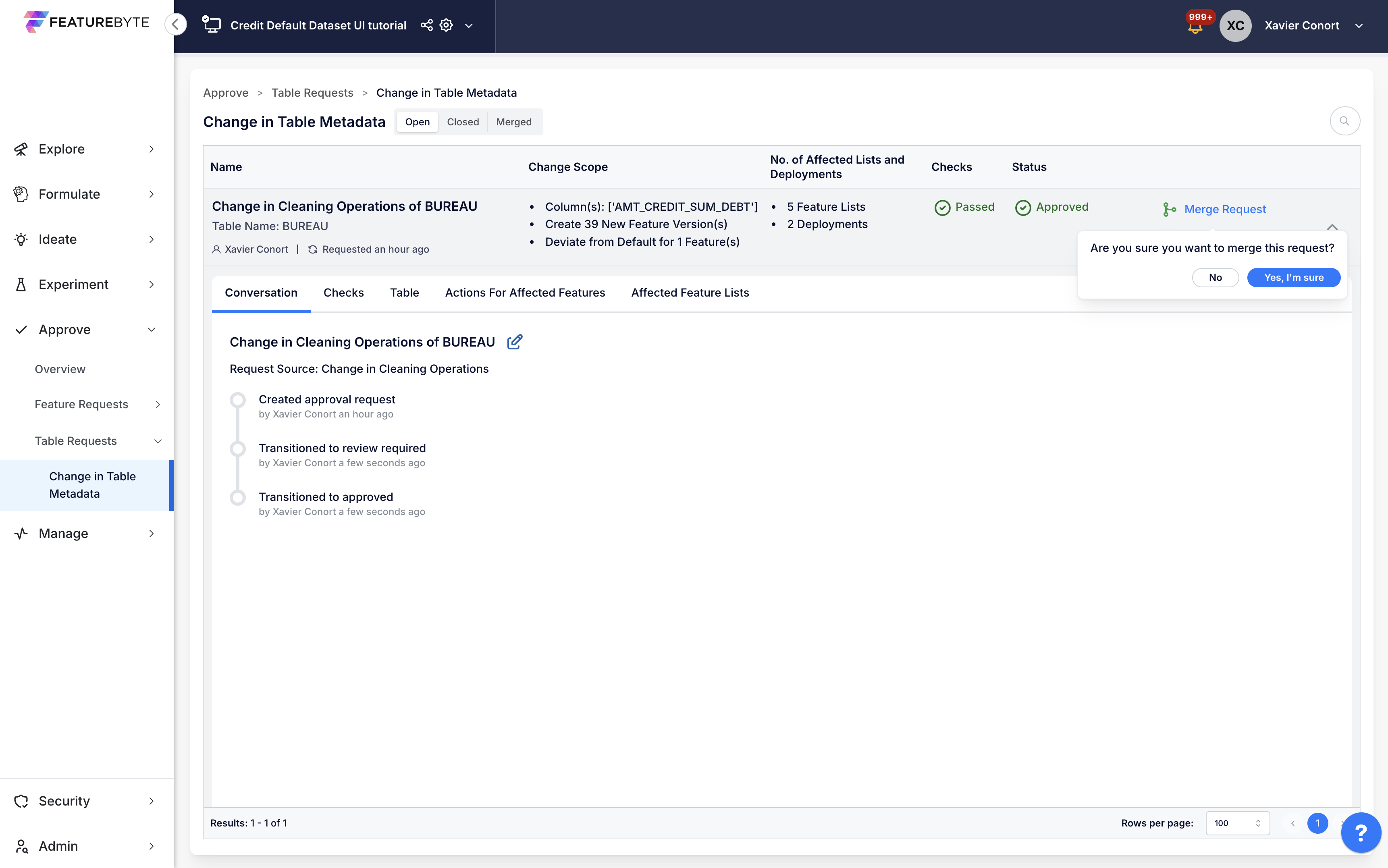Viewport: 1388px width, 868px height.
Task: Open the Rows per page dropdown
Action: [1237, 823]
